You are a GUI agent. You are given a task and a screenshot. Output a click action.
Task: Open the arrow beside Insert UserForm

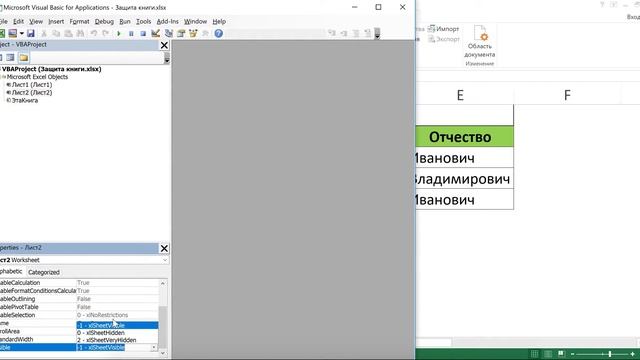[x=22, y=33]
